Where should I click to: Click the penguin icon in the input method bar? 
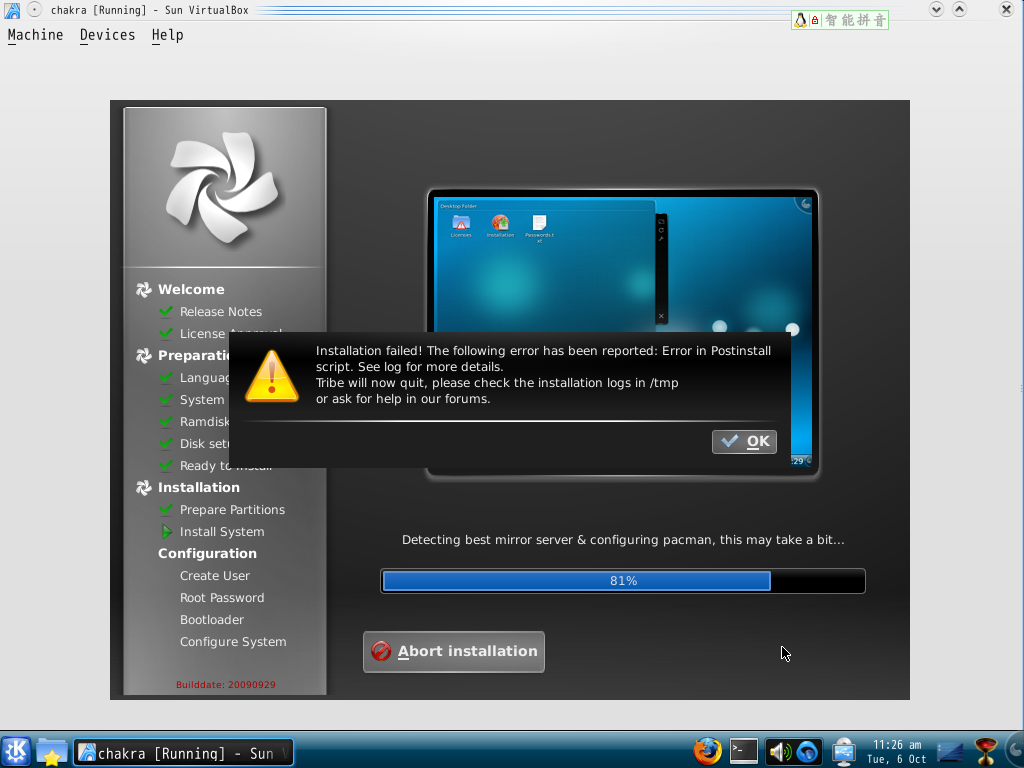(800, 20)
